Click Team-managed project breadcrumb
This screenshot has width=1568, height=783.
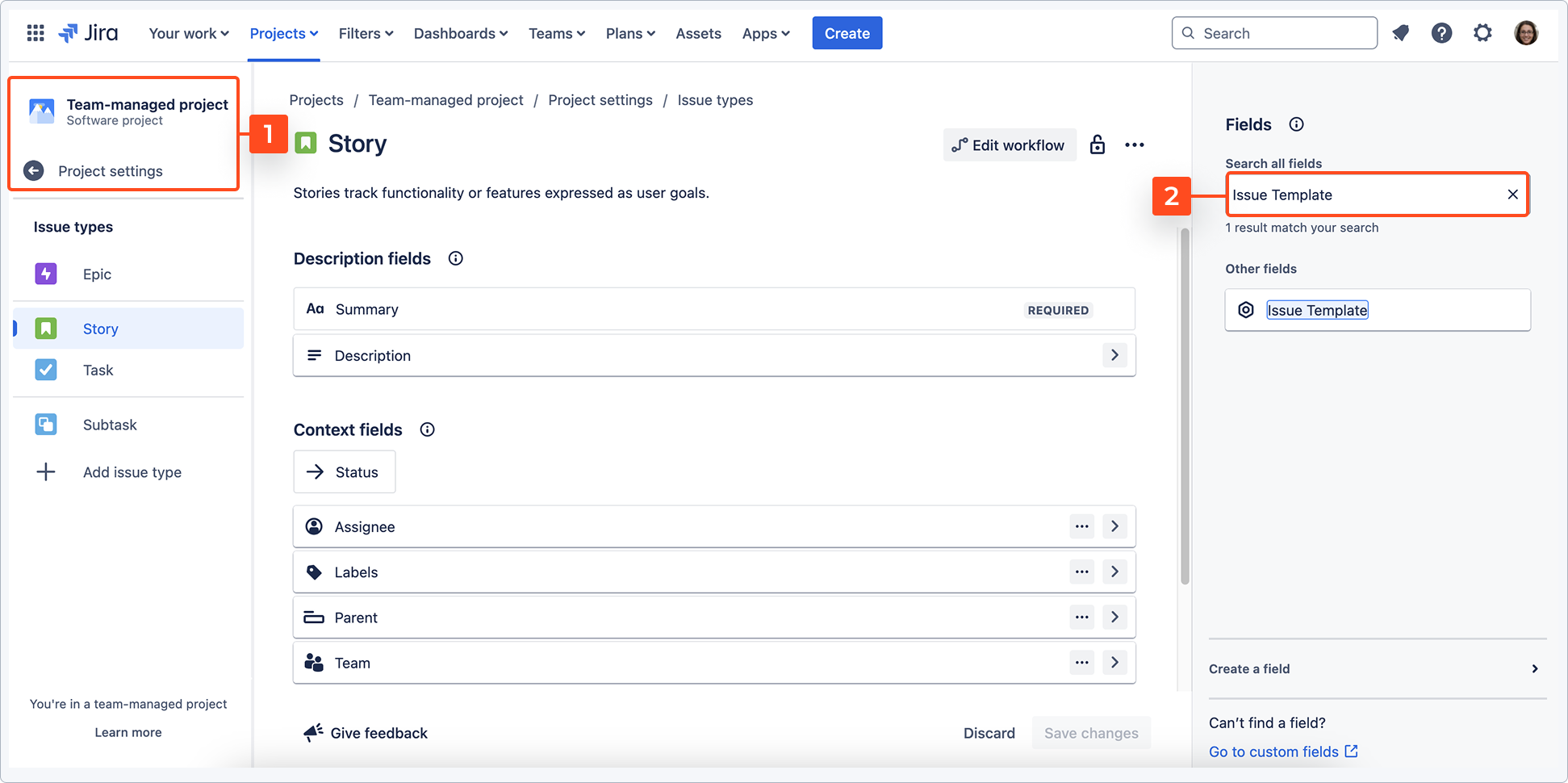coord(445,100)
